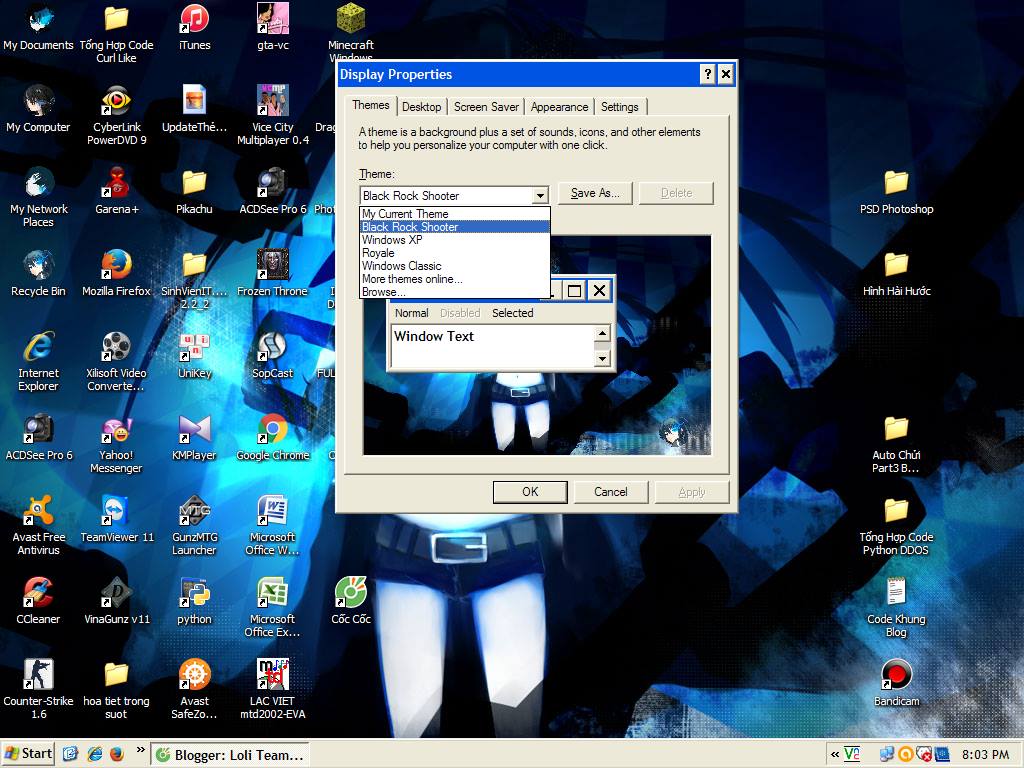The height and width of the screenshot is (768, 1024).
Task: Expand hidden system tray icons arrow
Action: 835,754
